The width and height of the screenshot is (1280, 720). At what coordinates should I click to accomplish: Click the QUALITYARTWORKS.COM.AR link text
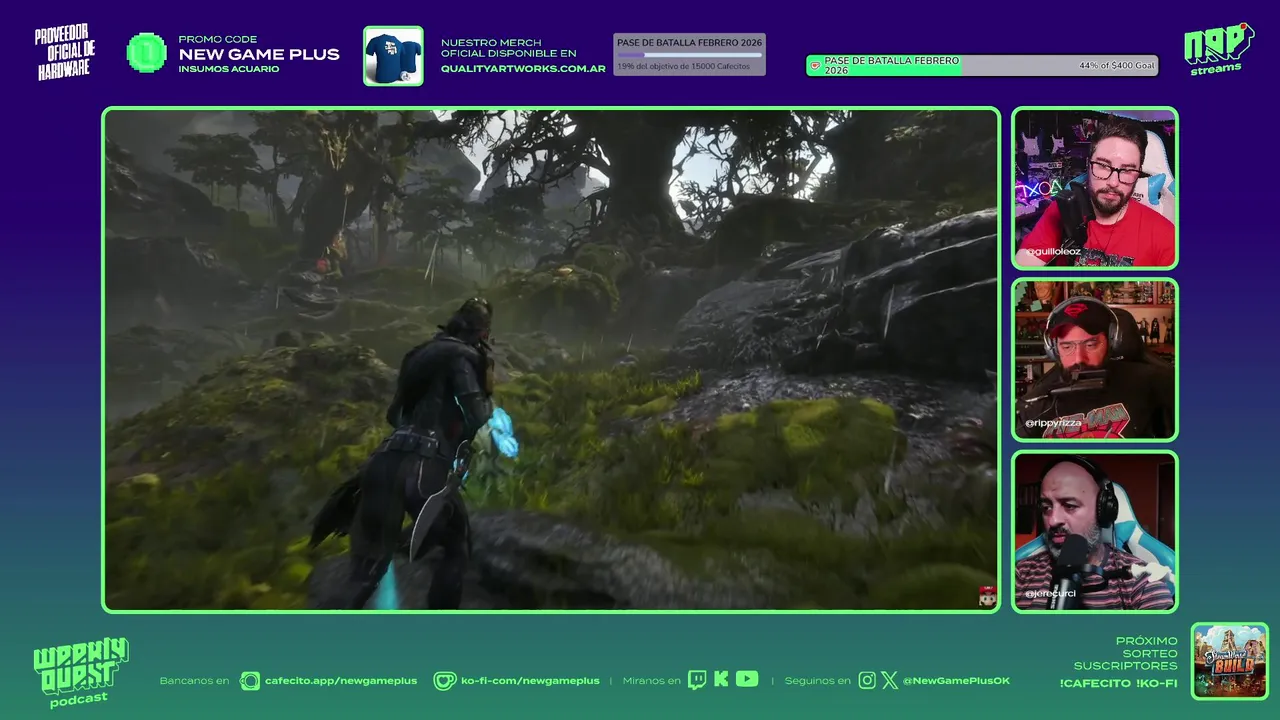(523, 69)
